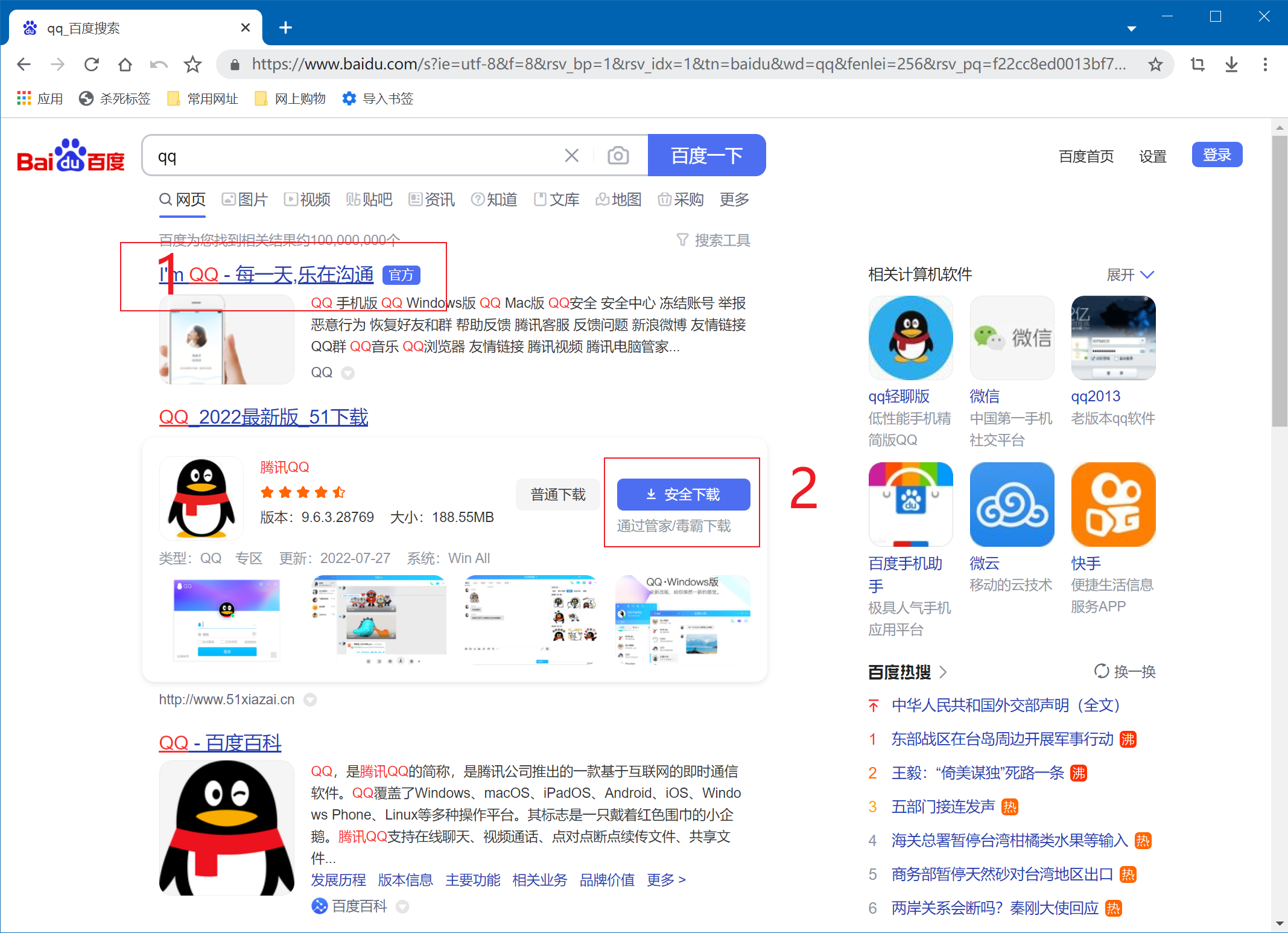Click the 百度一下 search button
The image size is (1288, 933).
coord(706,155)
